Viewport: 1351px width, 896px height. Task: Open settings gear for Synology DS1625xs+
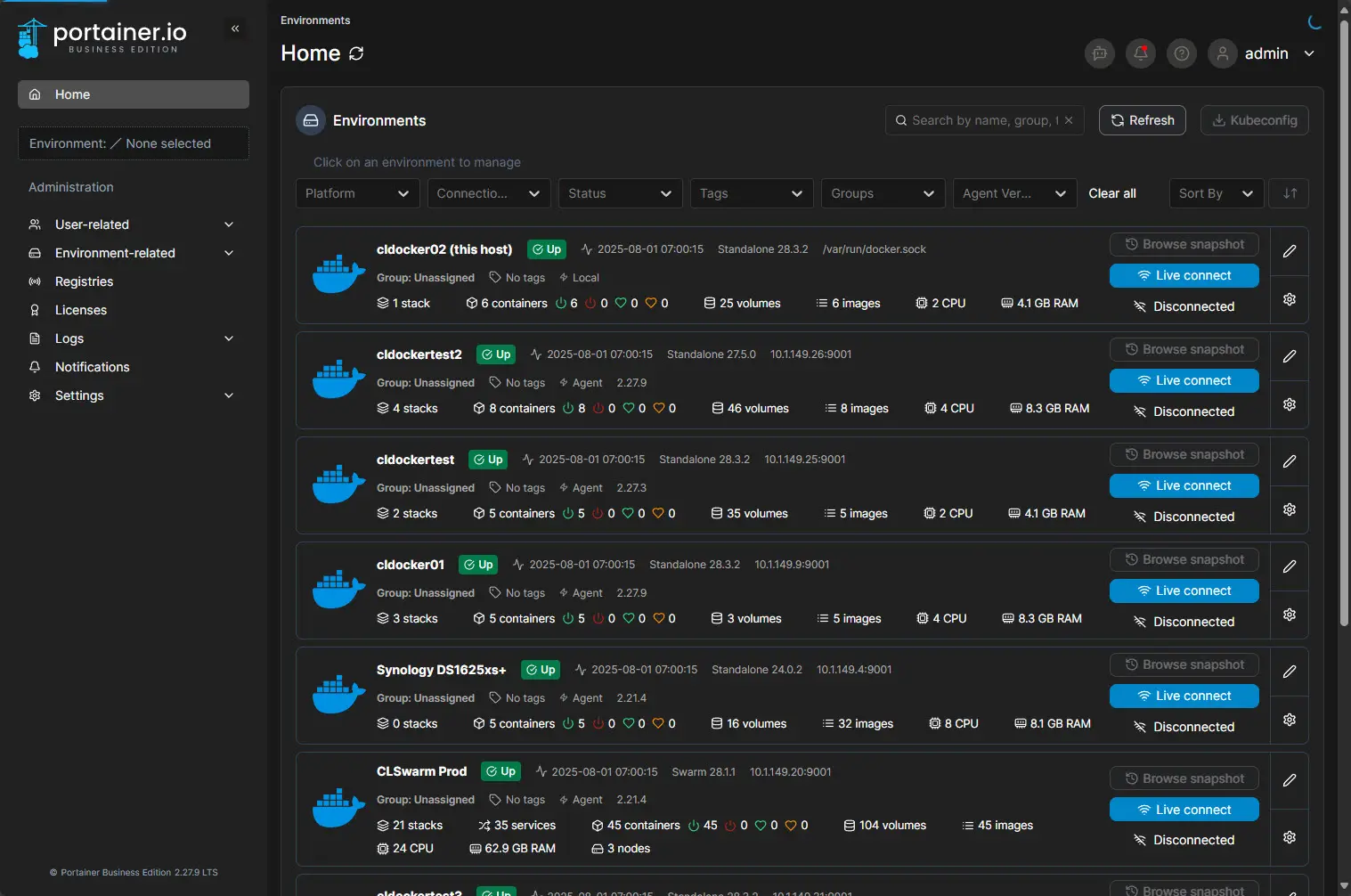[x=1290, y=720]
